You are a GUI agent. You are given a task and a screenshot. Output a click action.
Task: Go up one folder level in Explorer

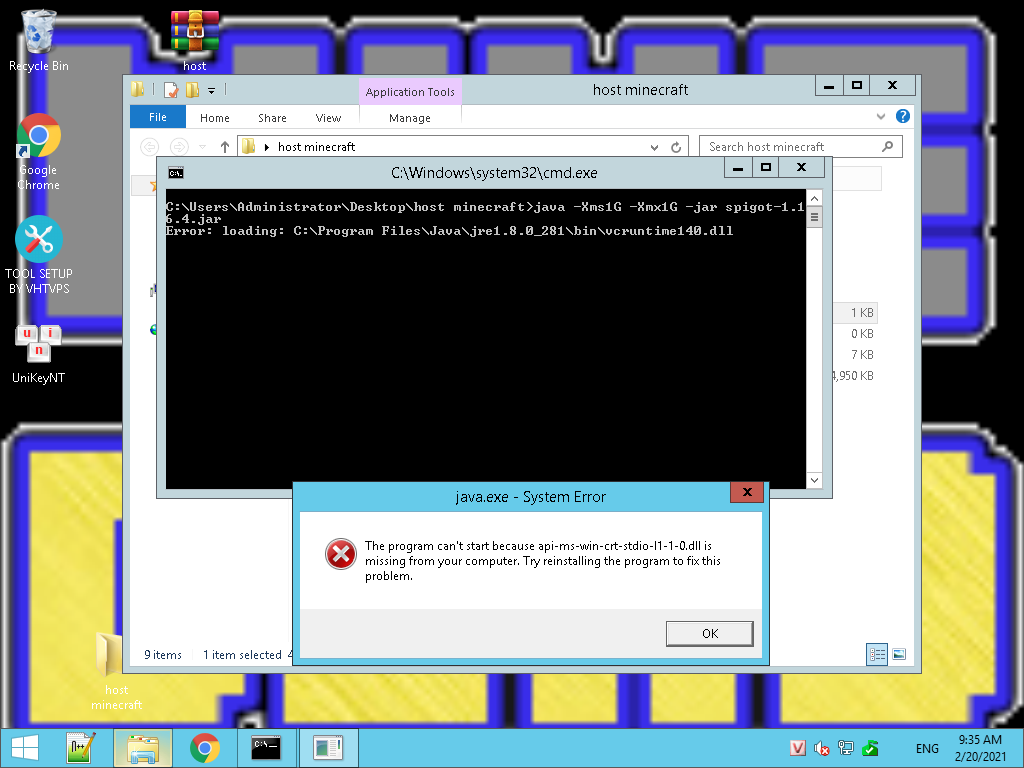point(225,147)
